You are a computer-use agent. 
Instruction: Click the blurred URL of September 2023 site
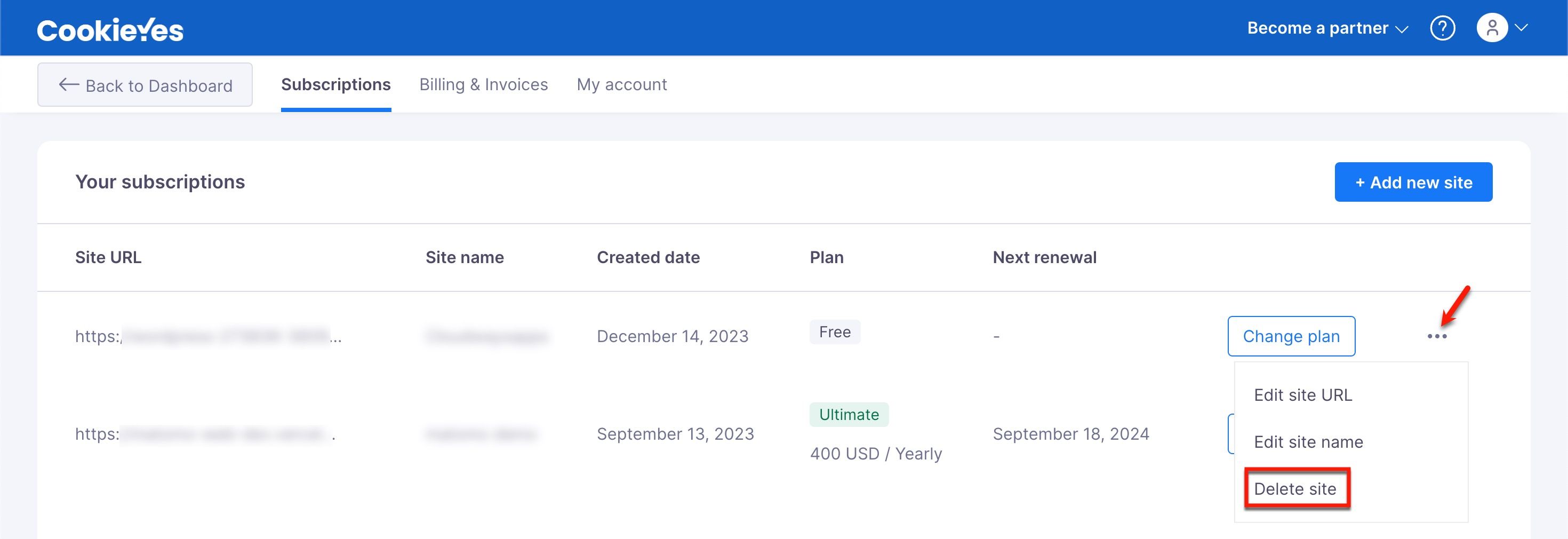tap(205, 434)
